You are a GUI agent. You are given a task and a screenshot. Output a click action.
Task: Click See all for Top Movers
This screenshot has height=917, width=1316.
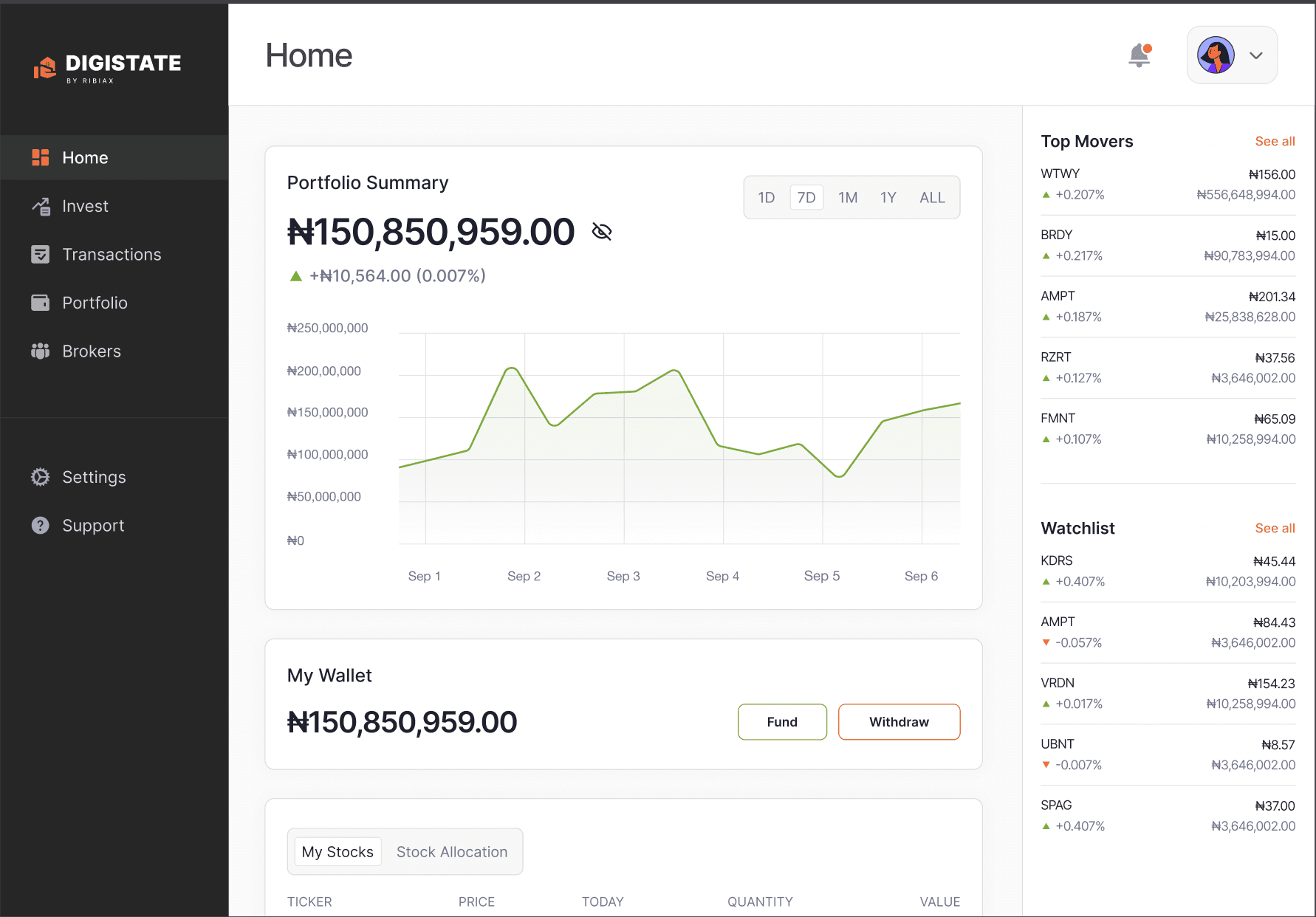click(1275, 141)
